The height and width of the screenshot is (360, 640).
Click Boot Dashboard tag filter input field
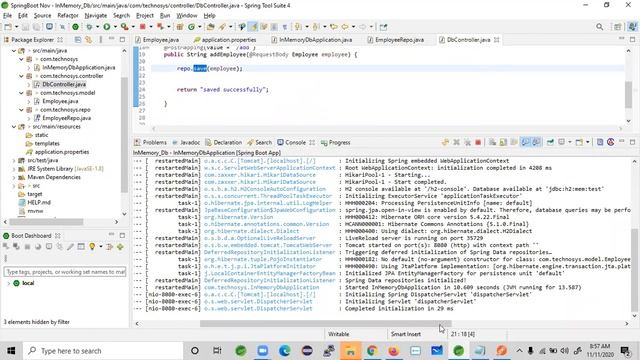click(64, 272)
